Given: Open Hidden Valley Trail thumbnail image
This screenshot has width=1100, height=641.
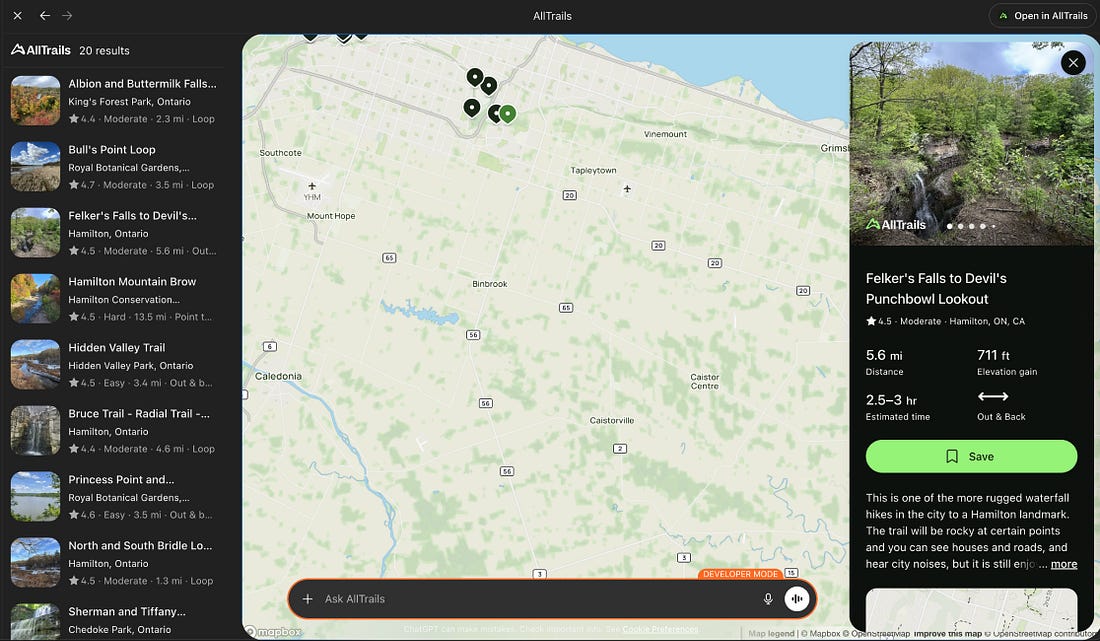Looking at the screenshot, I should click(35, 364).
